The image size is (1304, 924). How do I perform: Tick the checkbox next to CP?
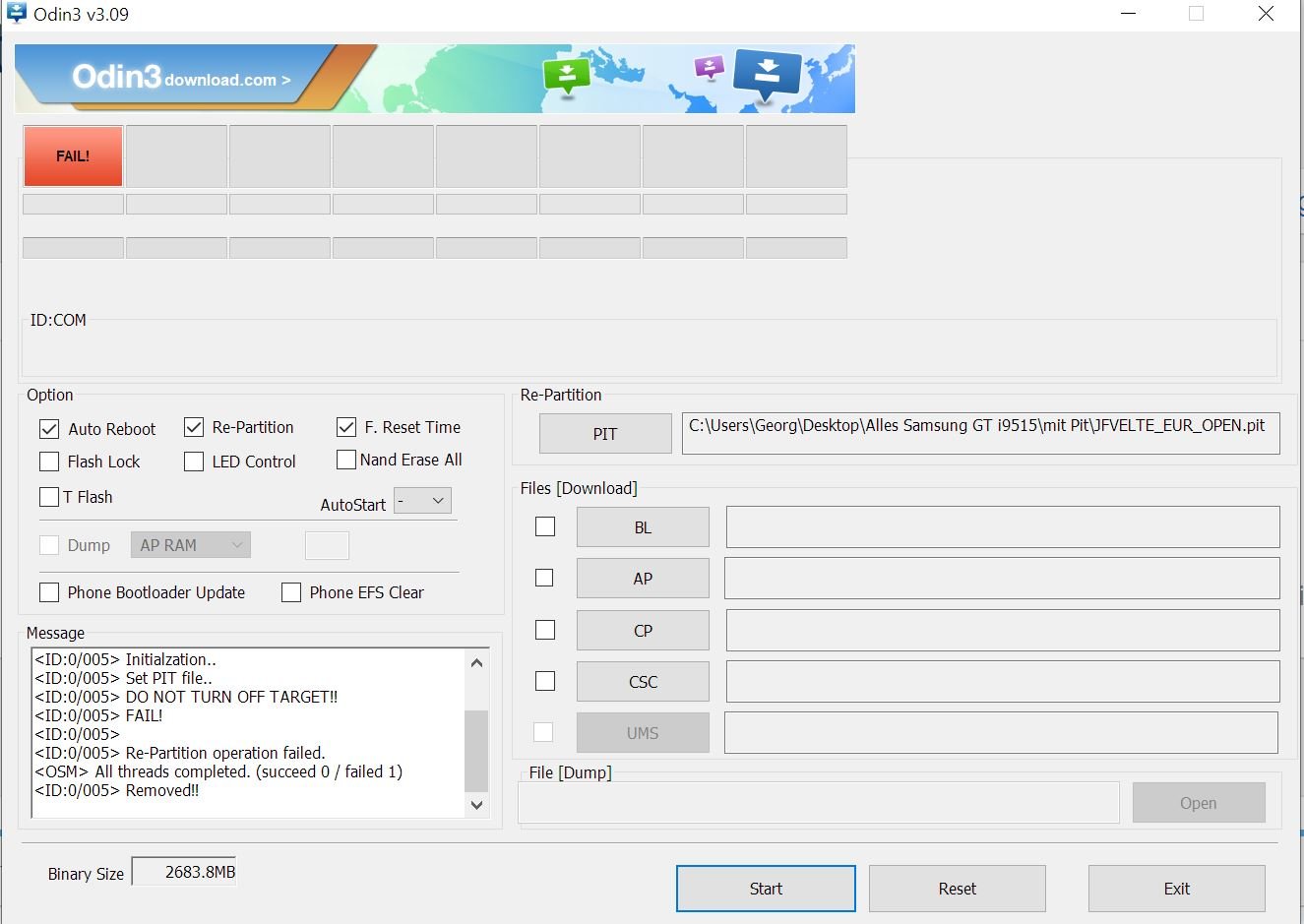545,630
